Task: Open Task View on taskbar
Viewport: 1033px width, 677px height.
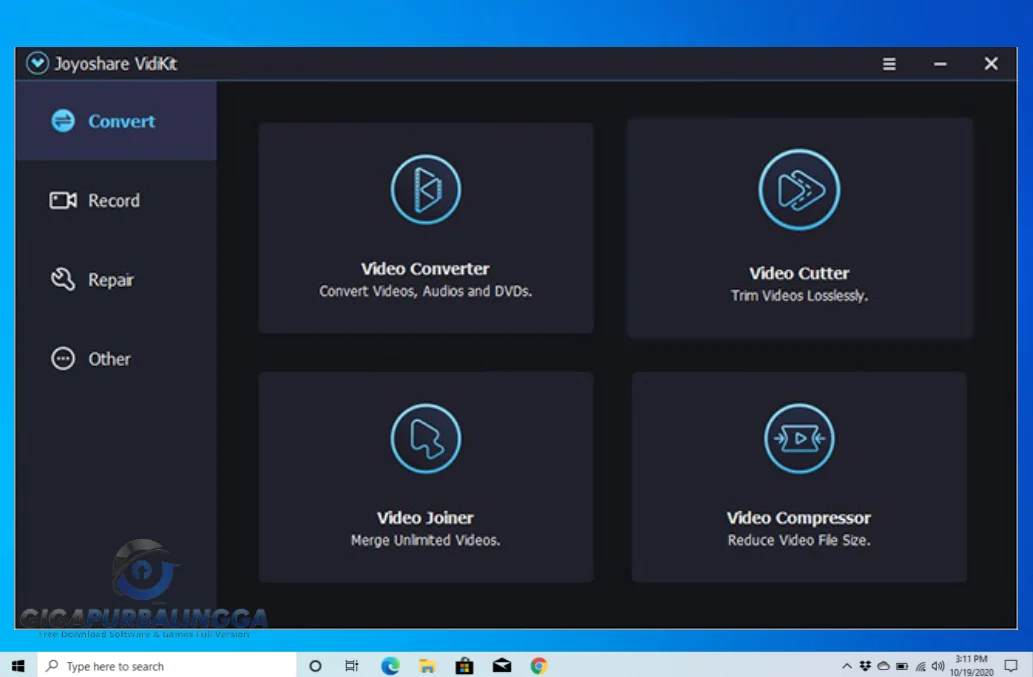Action: click(x=352, y=666)
